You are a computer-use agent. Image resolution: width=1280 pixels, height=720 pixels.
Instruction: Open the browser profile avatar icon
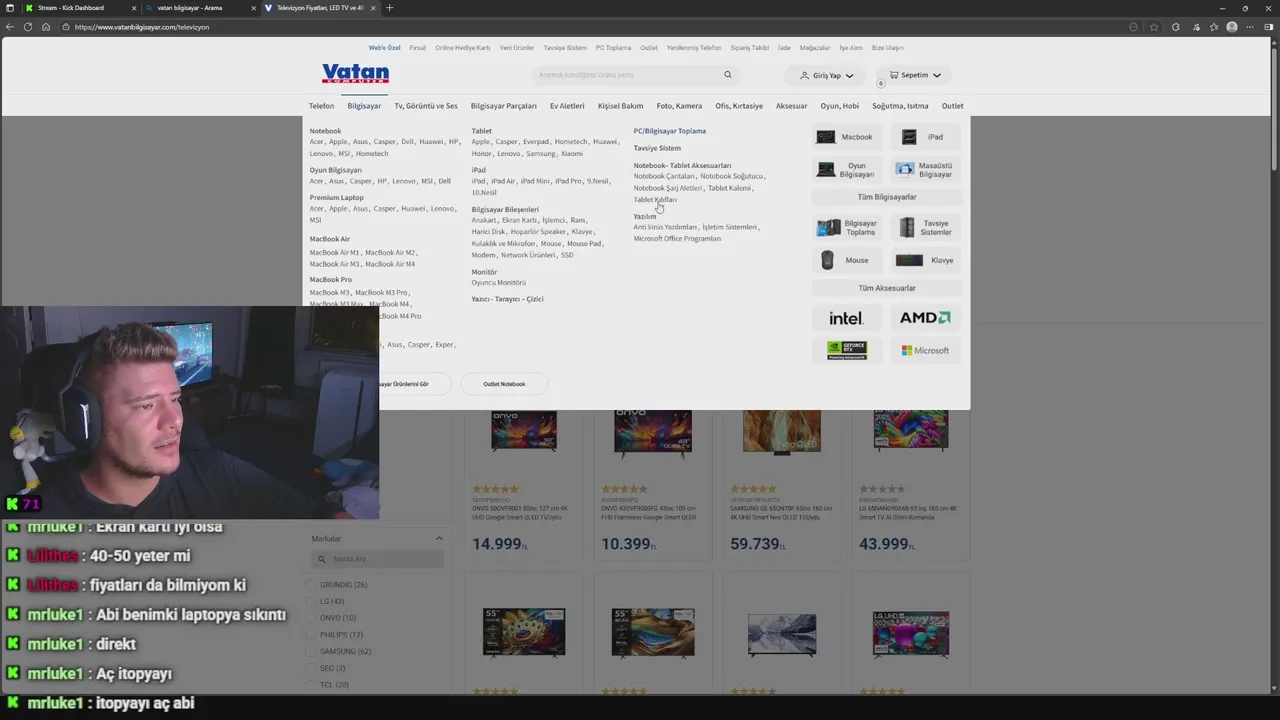pos(1232,27)
